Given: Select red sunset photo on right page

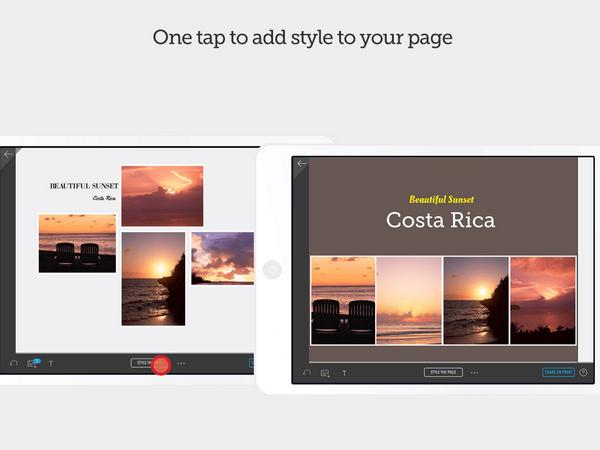Looking at the screenshot, I should pyautogui.click(x=543, y=300).
